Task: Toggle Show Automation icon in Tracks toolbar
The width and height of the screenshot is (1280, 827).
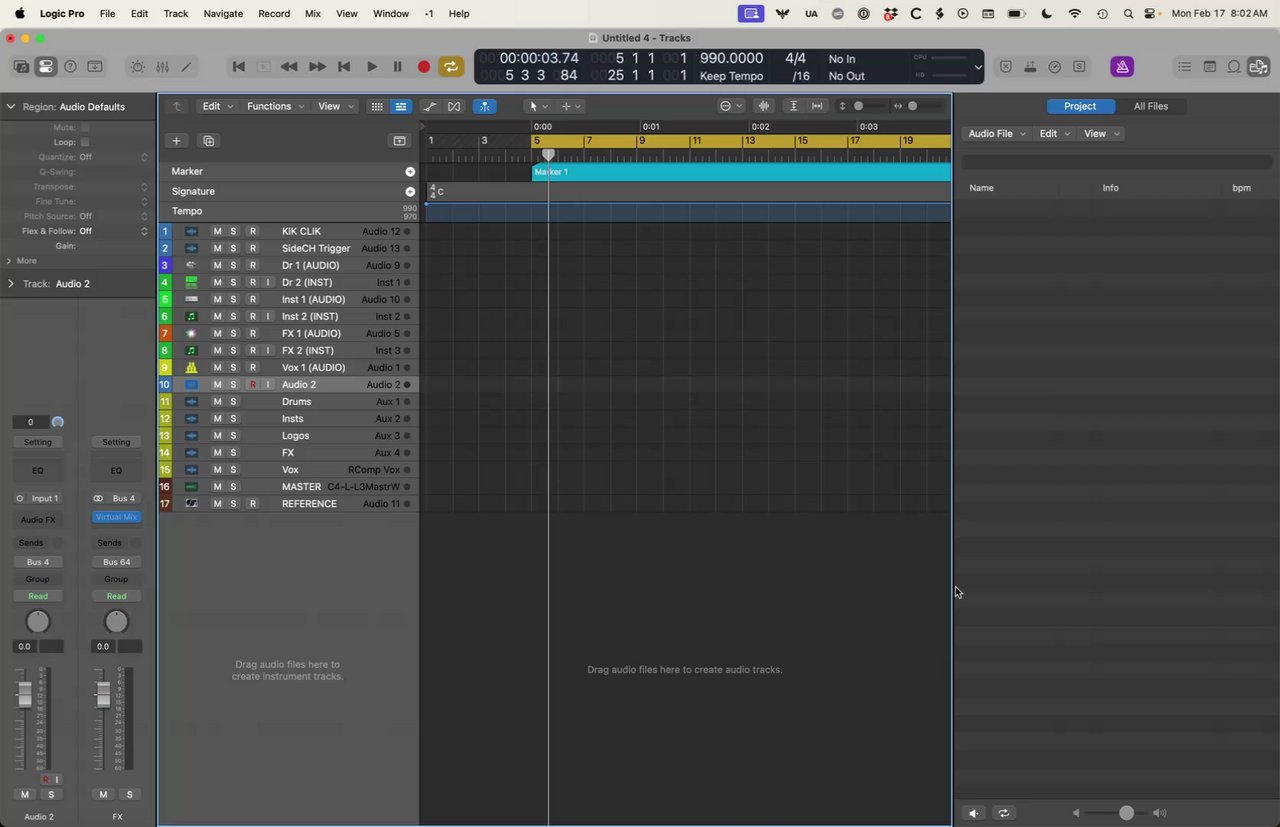Action: tap(430, 106)
